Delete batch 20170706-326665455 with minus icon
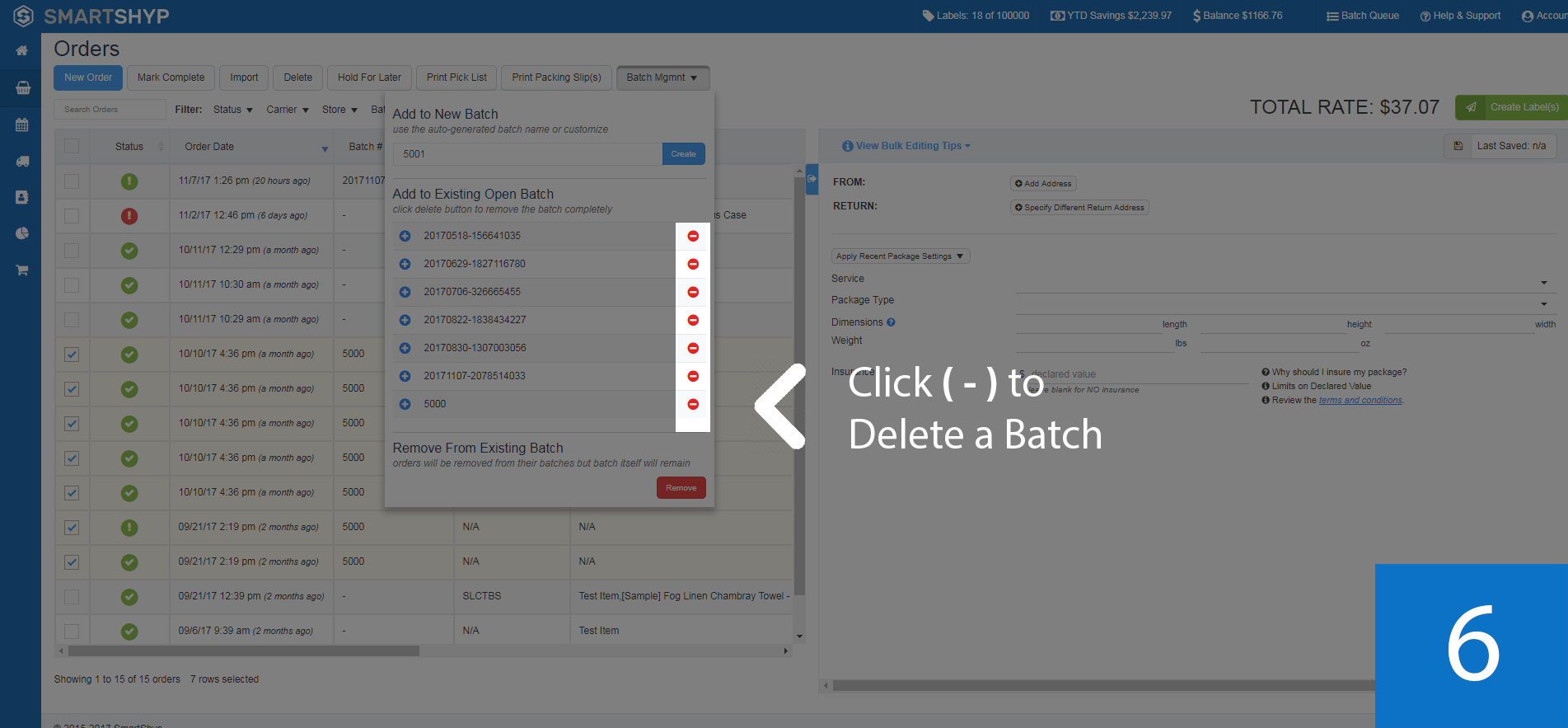This screenshot has height=728, width=1568. click(693, 292)
